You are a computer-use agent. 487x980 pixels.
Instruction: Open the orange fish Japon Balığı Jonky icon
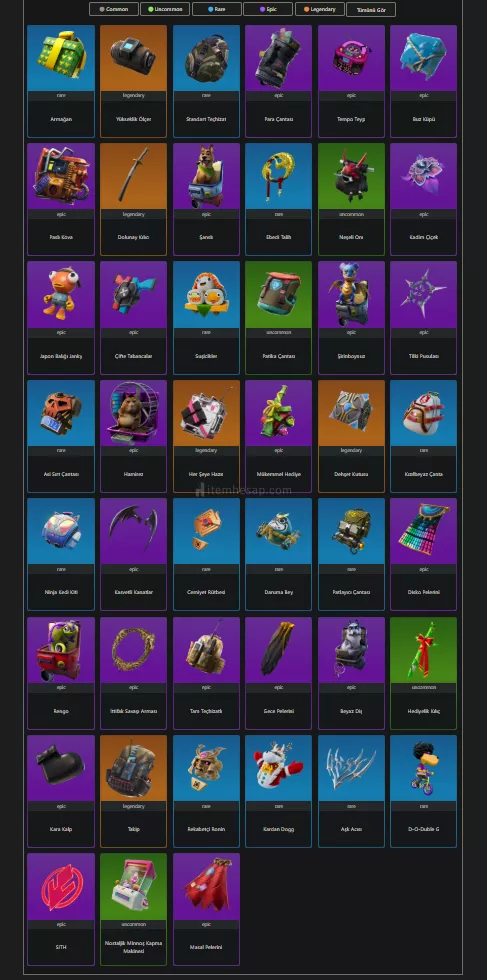[x=61, y=294]
